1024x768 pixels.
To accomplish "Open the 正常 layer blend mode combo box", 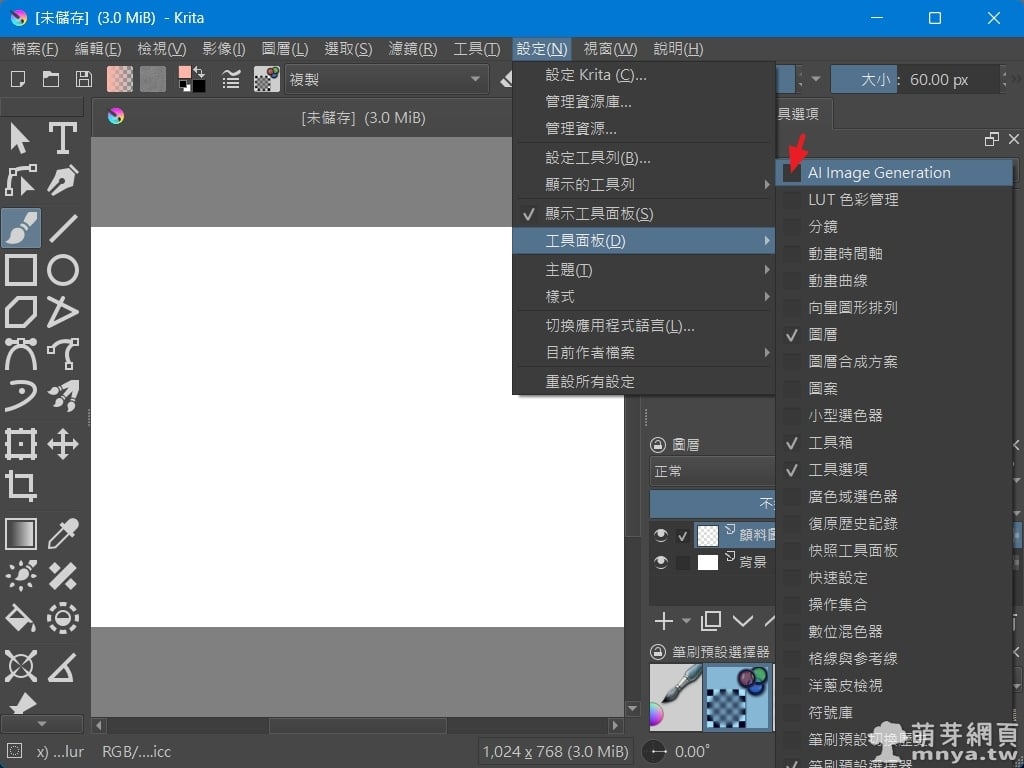I will point(710,471).
